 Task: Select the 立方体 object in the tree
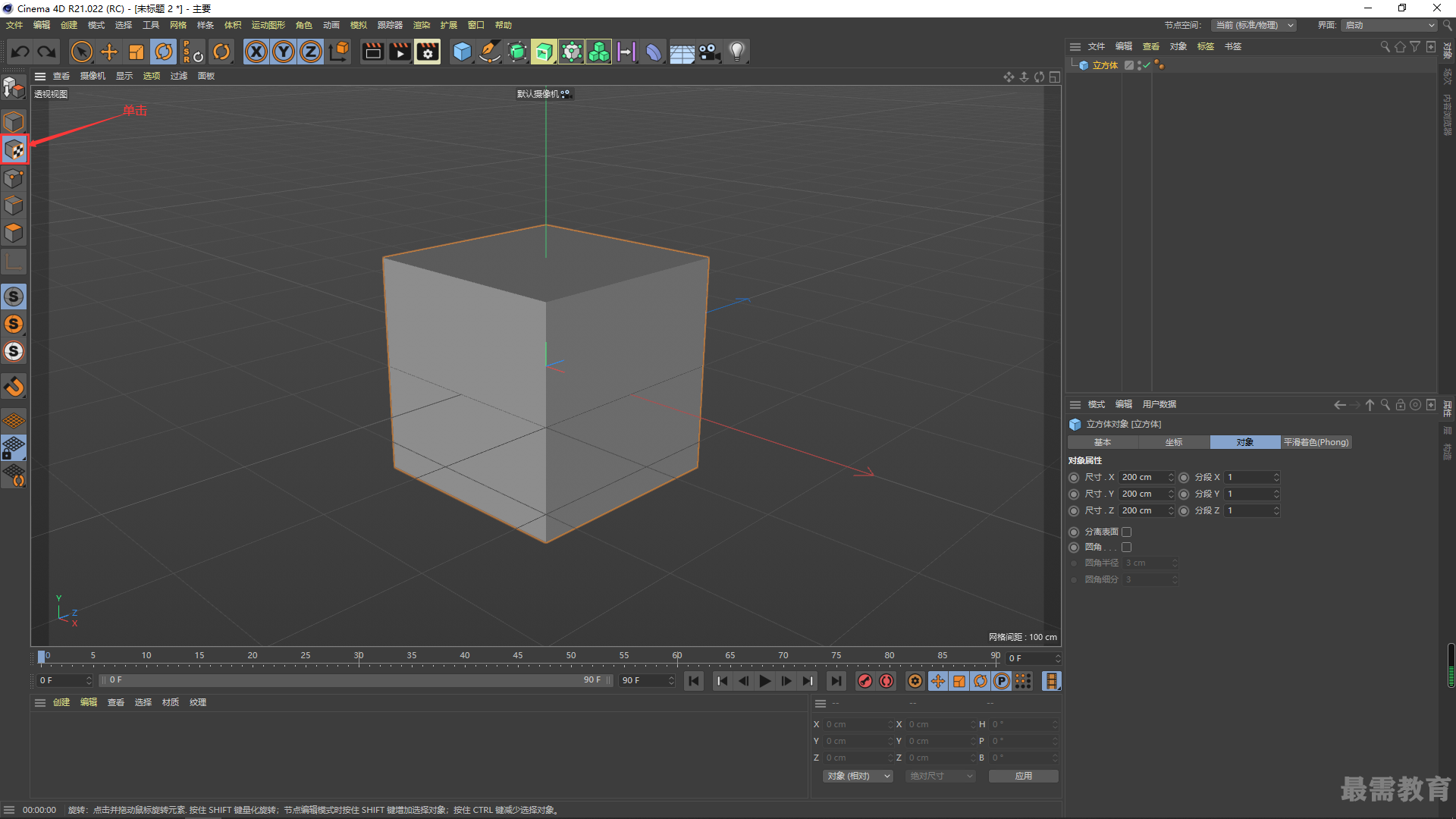coord(1105,65)
